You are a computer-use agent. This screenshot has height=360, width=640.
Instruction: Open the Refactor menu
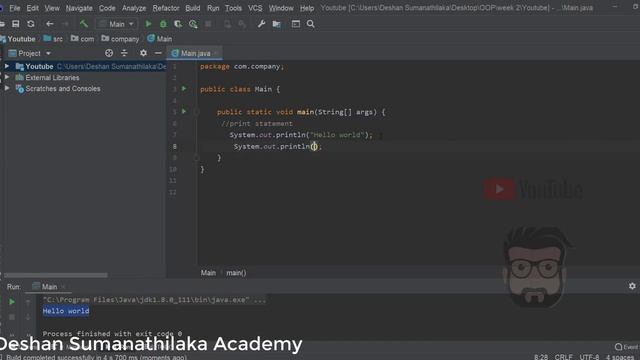click(x=166, y=8)
